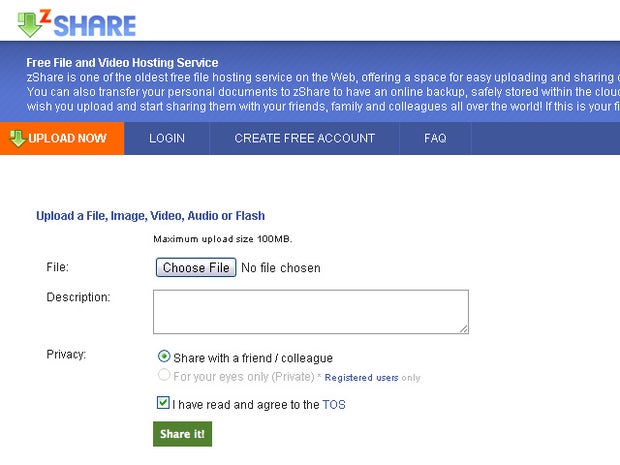Viewport: 620px width, 465px height.
Task: Open the TOS link
Action: click(334, 405)
